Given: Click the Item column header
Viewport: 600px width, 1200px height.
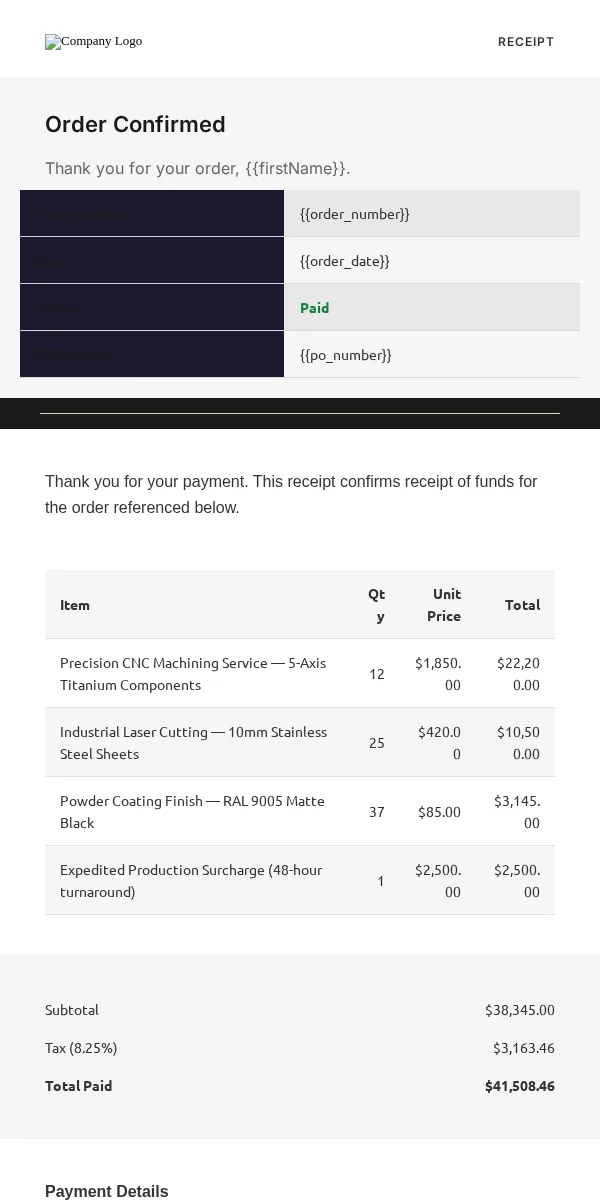Looking at the screenshot, I should pos(75,604).
